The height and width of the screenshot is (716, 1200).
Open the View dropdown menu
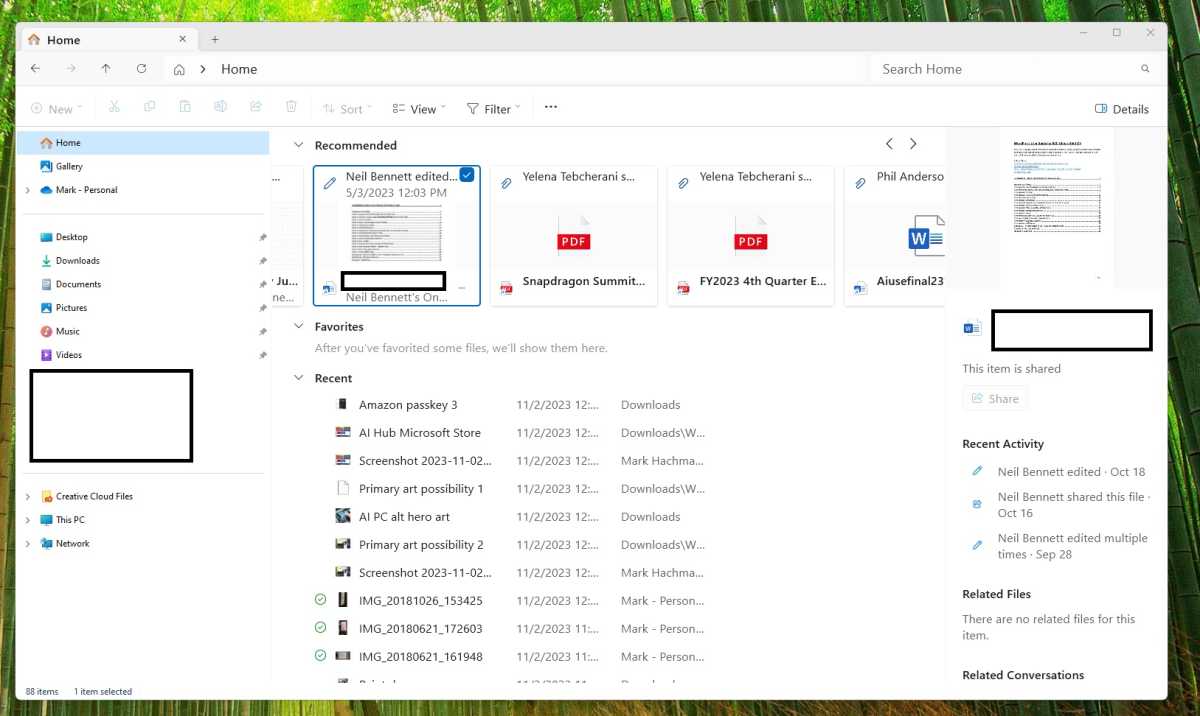point(419,109)
